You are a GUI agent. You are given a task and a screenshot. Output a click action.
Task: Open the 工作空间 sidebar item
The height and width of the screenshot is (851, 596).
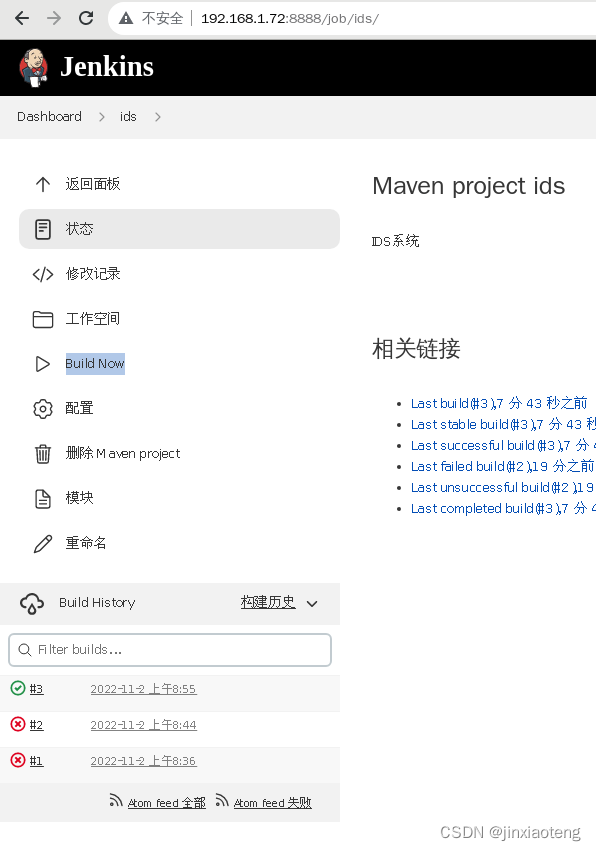click(x=93, y=319)
